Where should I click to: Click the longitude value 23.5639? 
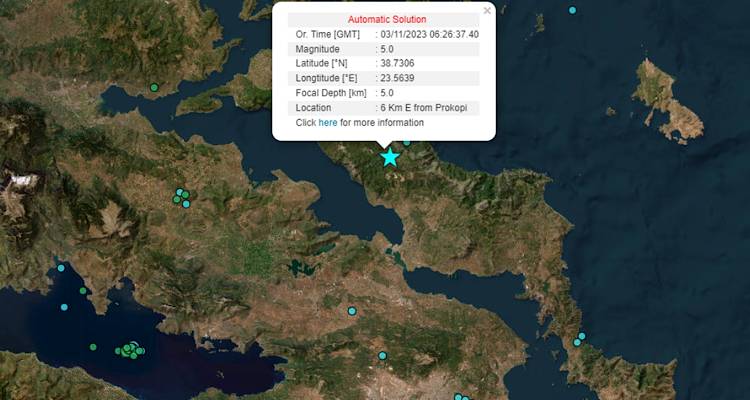click(x=397, y=78)
